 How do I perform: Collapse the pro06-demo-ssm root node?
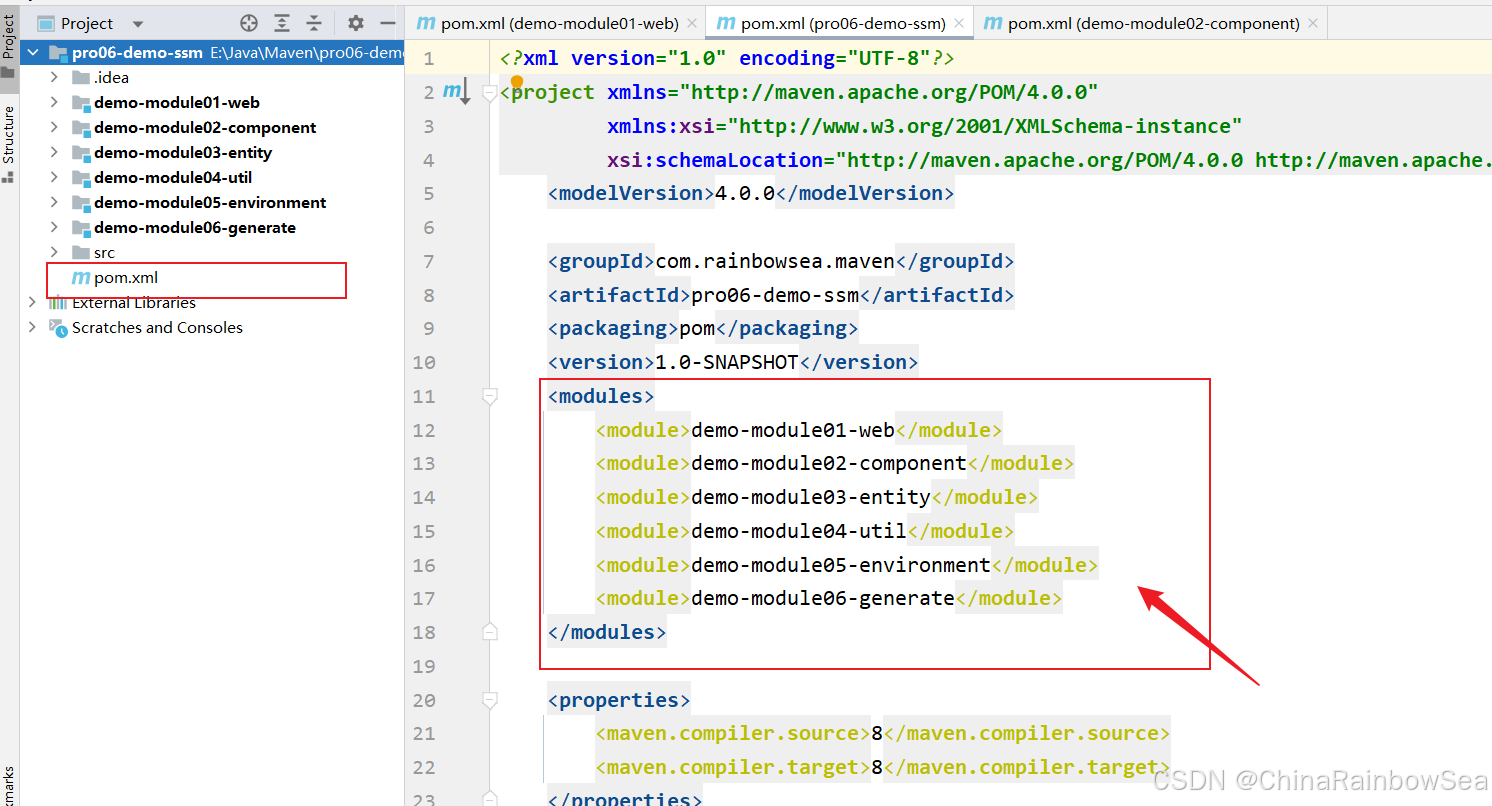click(x=33, y=52)
